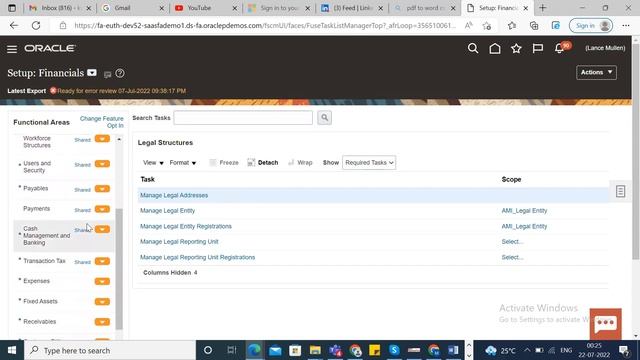Open browser settings ellipsis menu
This screenshot has width=640, height=360.
tap(626, 26)
